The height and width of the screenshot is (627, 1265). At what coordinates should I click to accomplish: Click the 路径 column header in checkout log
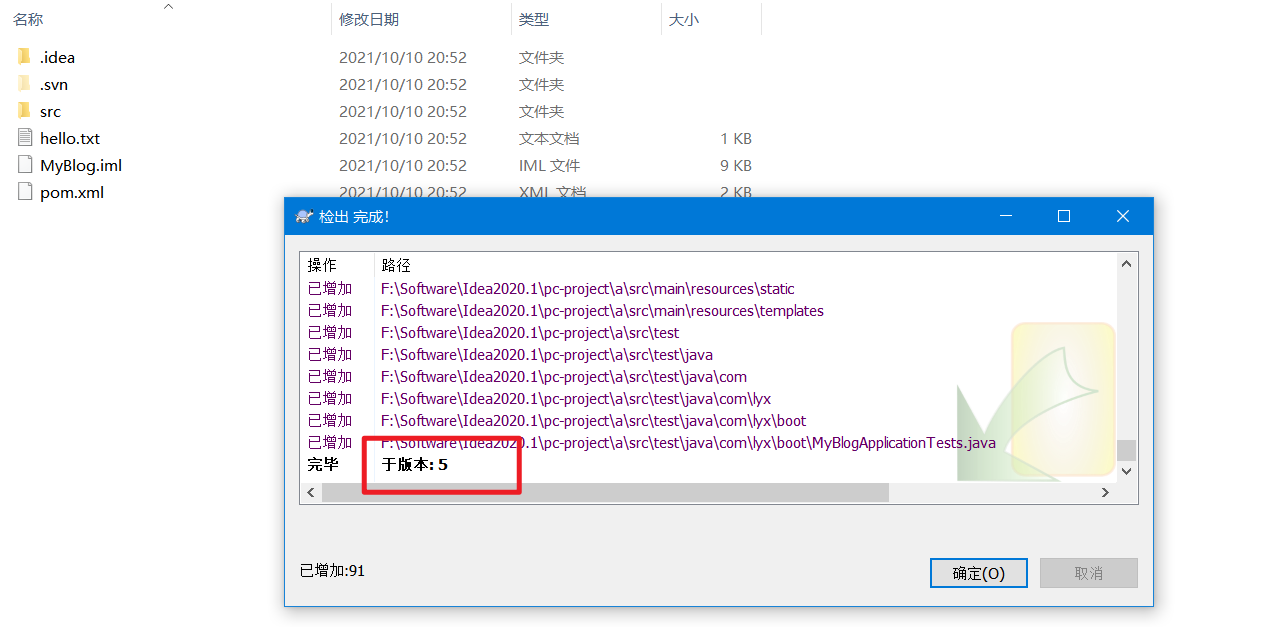pos(396,265)
